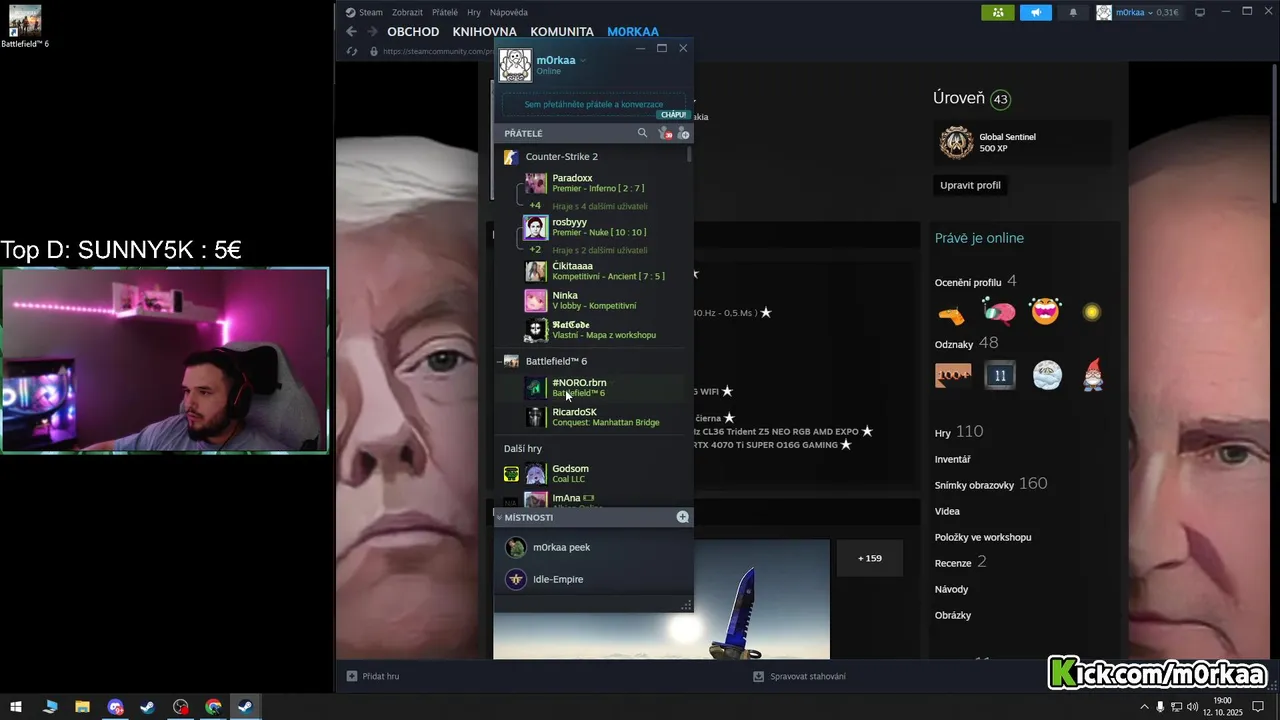Click the Global Sentinel badge icon
The height and width of the screenshot is (720, 1280).
tap(956, 143)
